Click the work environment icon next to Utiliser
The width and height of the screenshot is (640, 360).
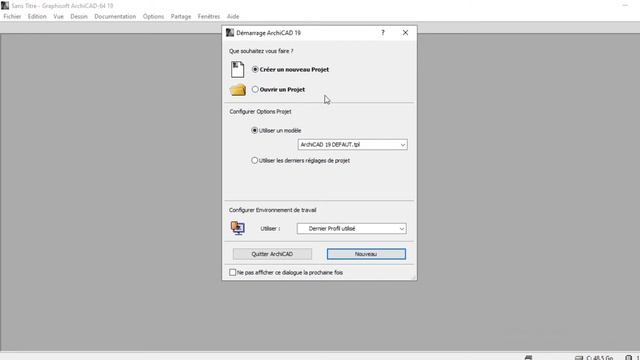[238, 228]
